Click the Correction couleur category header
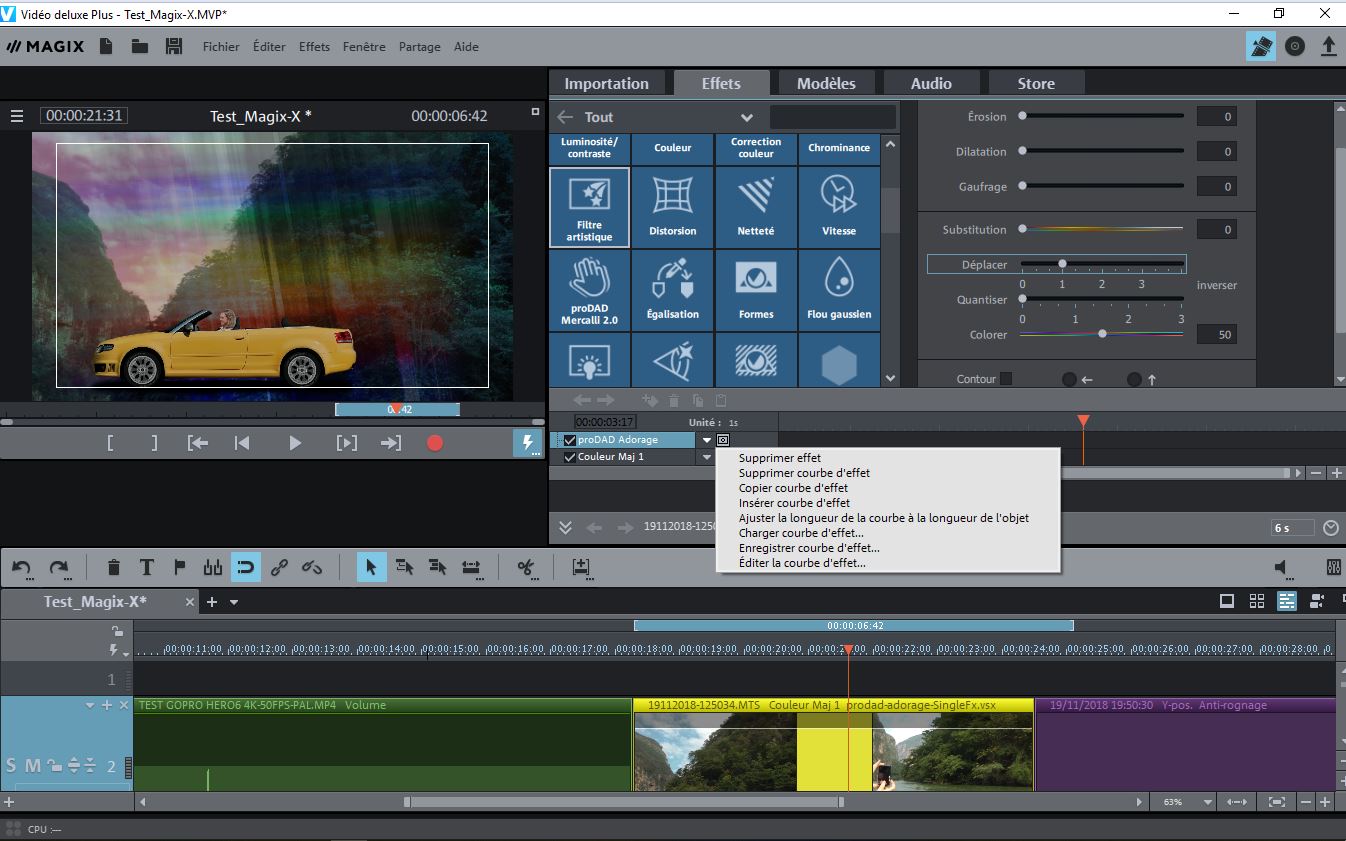This screenshot has height=841, width=1346. tap(756, 148)
